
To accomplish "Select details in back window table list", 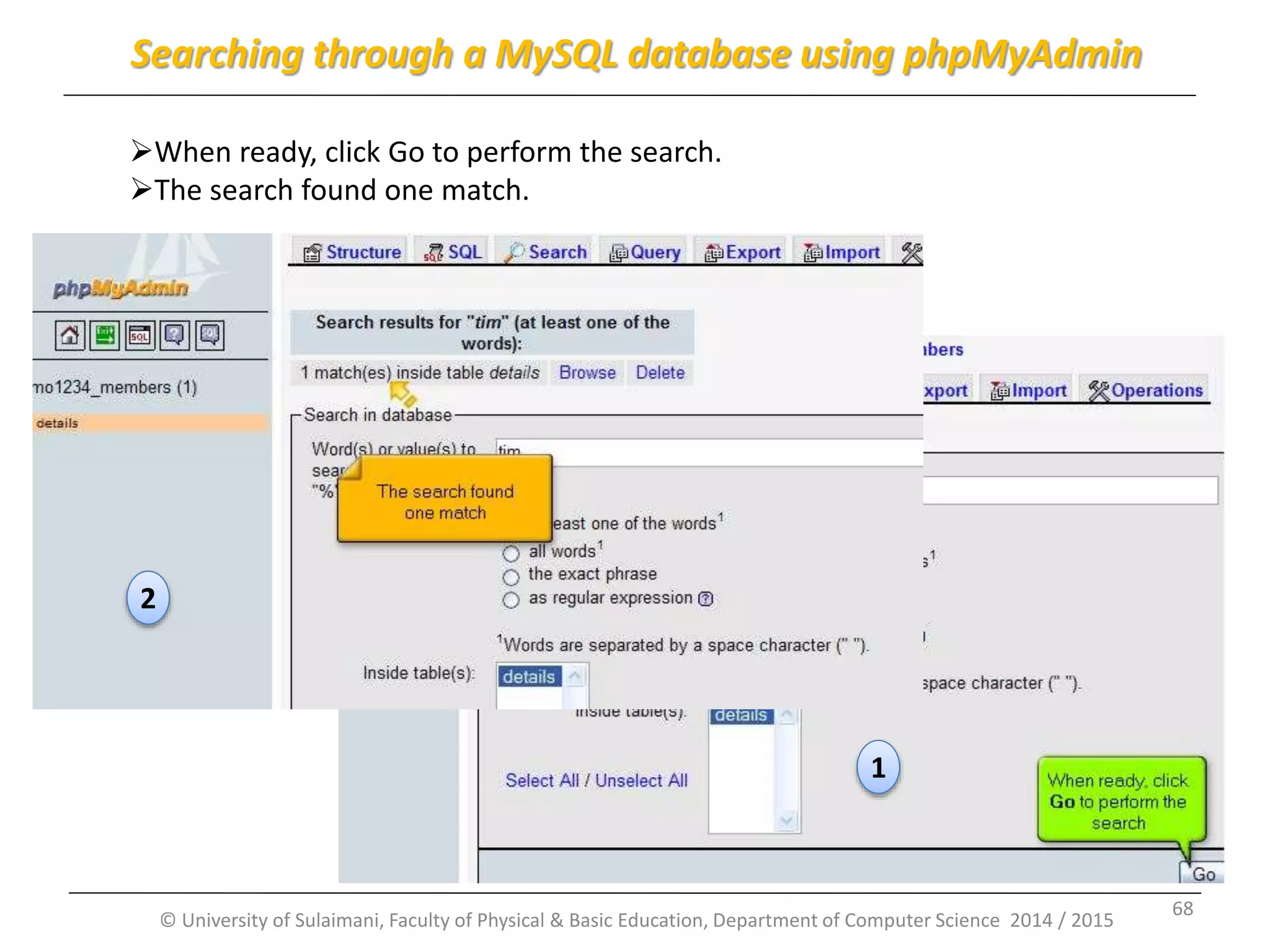I will [741, 716].
